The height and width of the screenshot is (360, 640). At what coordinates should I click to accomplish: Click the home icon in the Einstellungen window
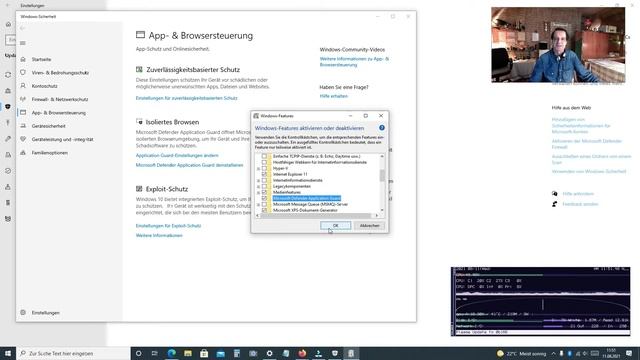tap(8, 24)
